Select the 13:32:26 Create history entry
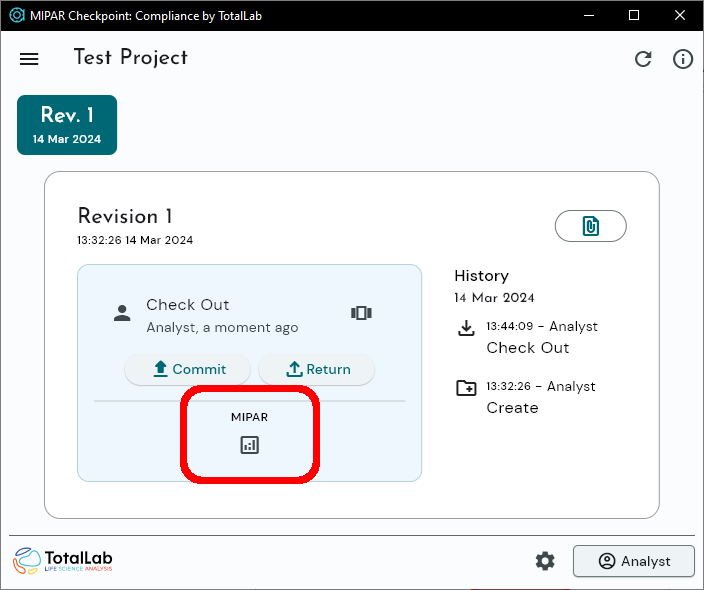The width and height of the screenshot is (704, 590). coord(526,397)
